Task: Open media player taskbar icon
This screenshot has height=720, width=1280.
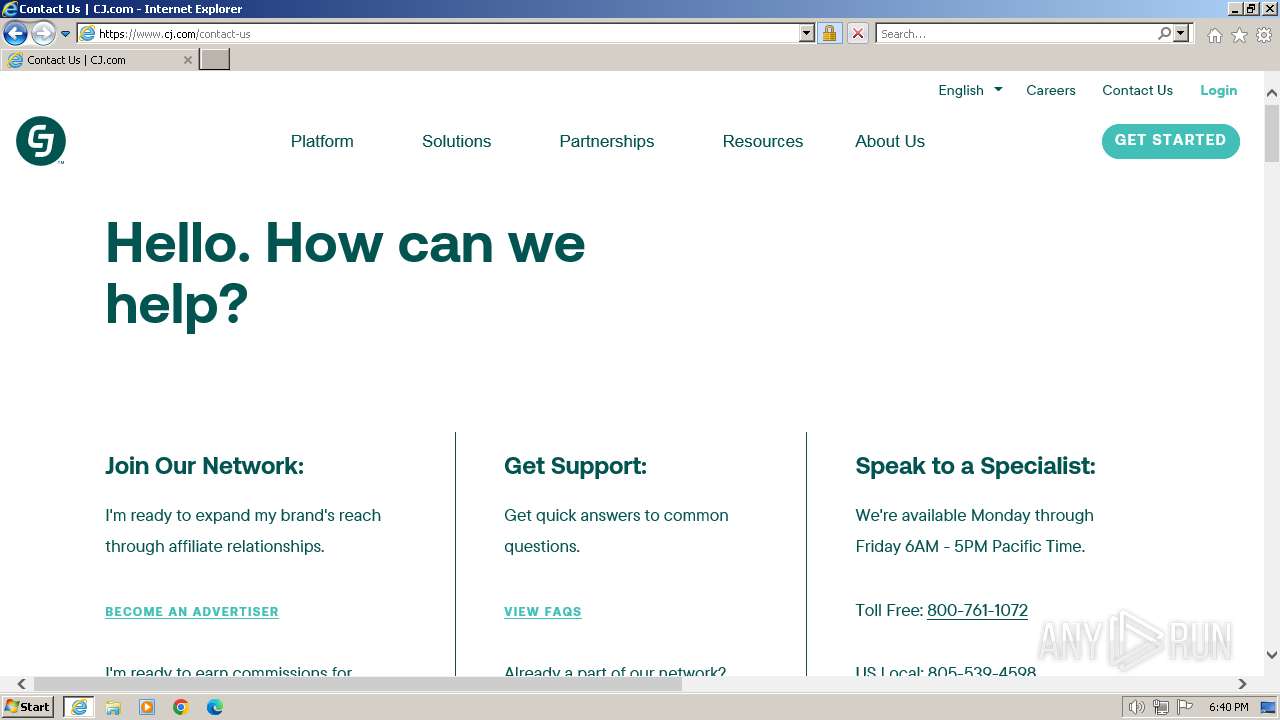Action: 147,707
